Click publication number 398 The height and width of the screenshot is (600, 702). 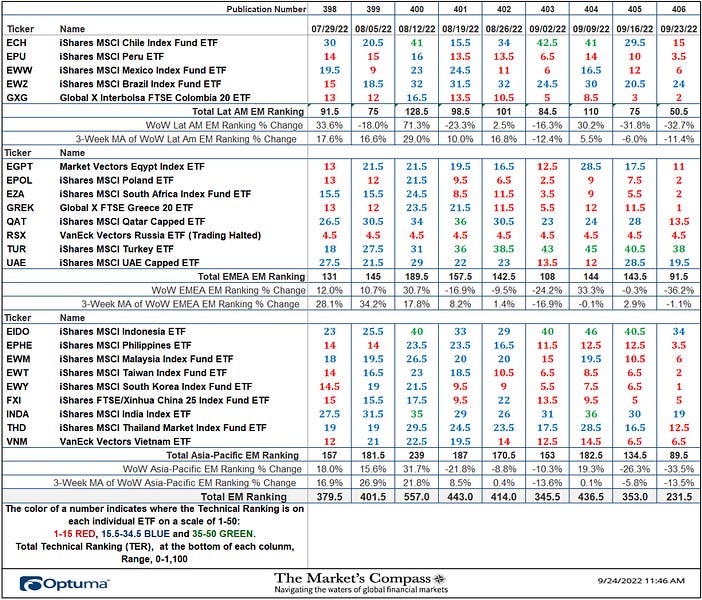pyautogui.click(x=330, y=9)
